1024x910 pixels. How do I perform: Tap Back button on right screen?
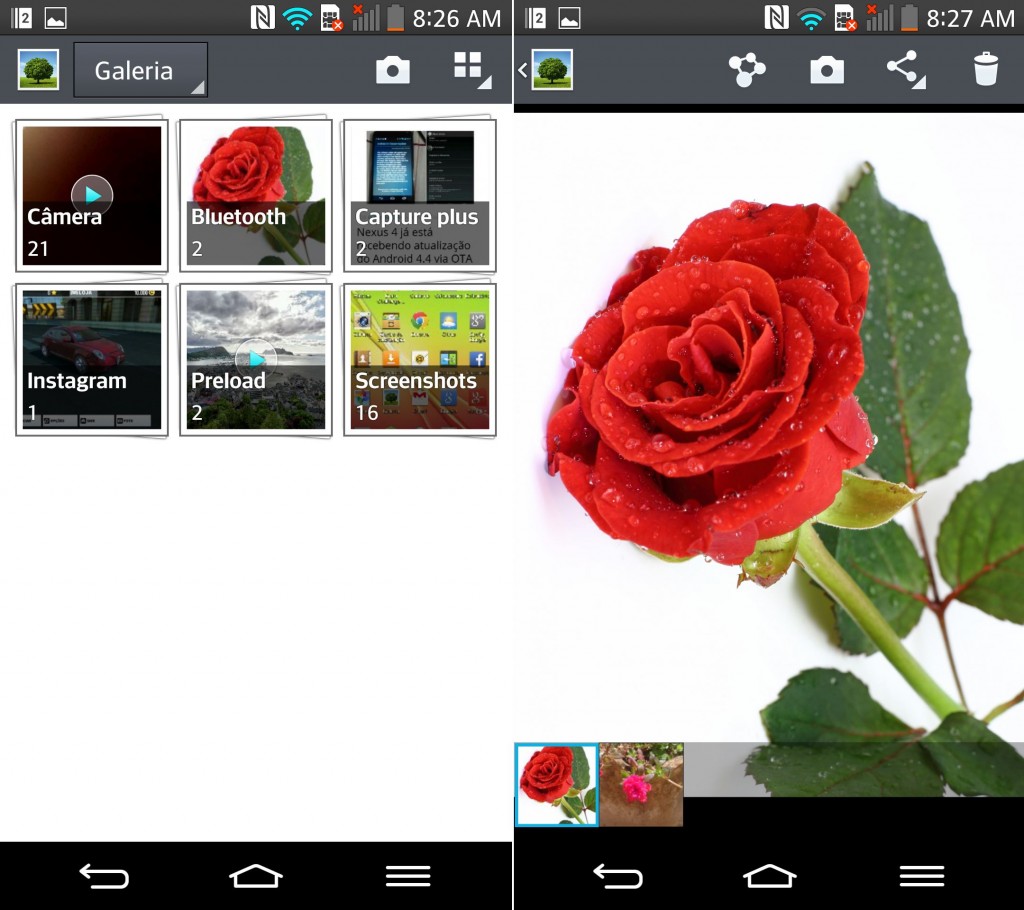coord(618,875)
